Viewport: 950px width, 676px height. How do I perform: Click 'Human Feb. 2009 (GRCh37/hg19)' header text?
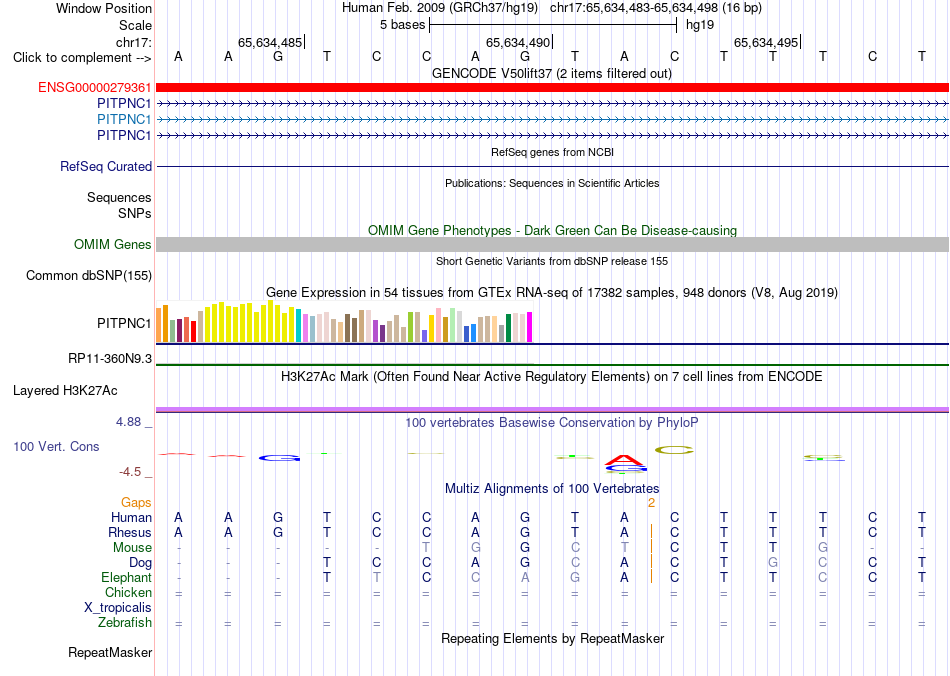pyautogui.click(x=440, y=8)
